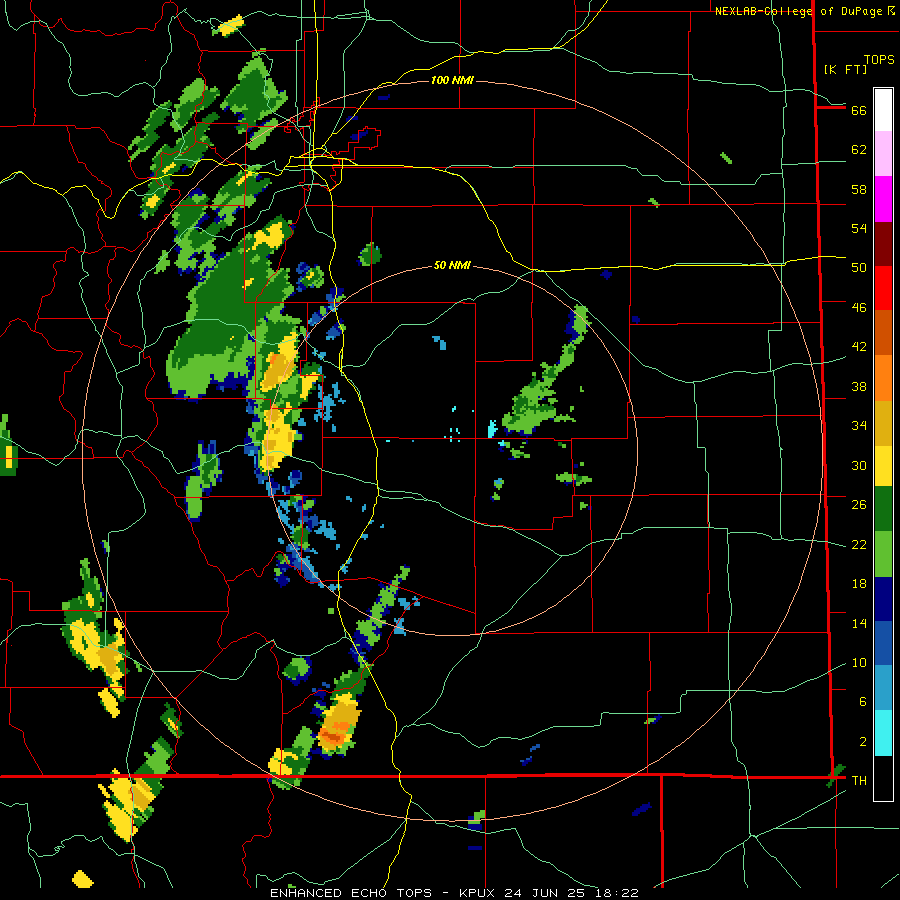Screen dimensions: 900x900
Task: Click the 24 JUN 25 date text
Action: click(546, 893)
